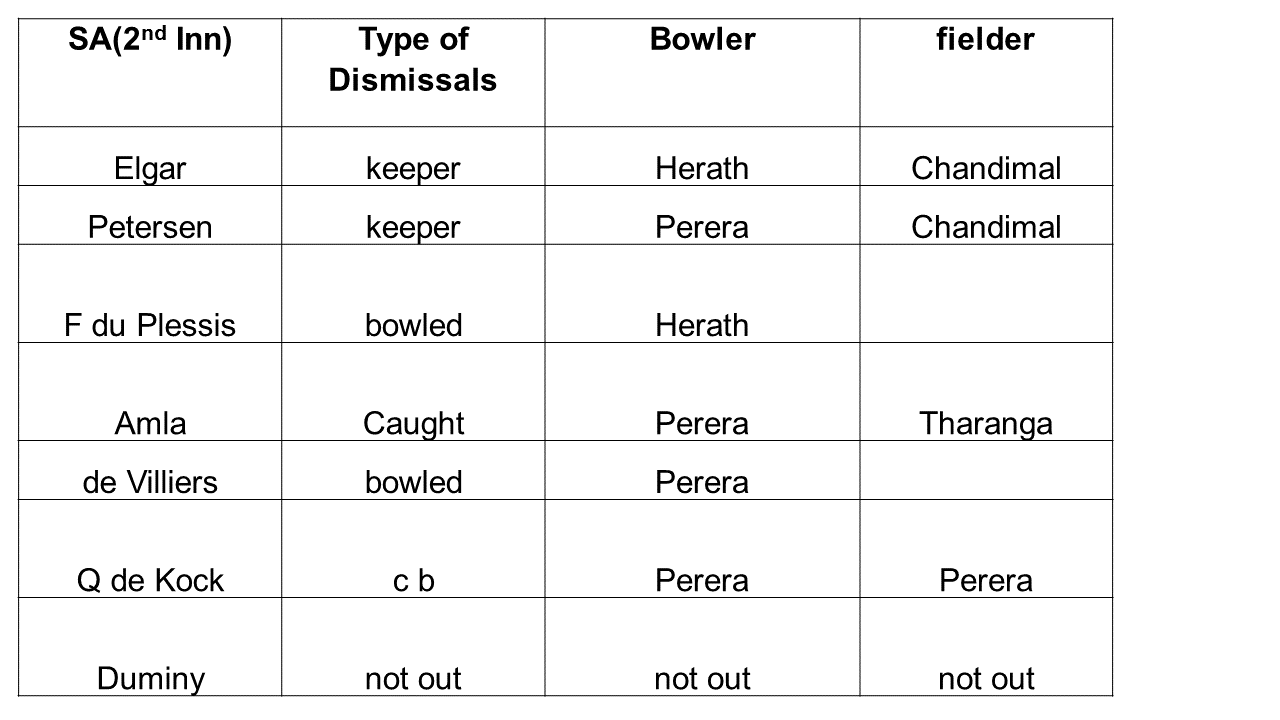The height and width of the screenshot is (720, 1280).
Task: Select 'bowled' cell in de Villiers row
Action: pos(413,482)
